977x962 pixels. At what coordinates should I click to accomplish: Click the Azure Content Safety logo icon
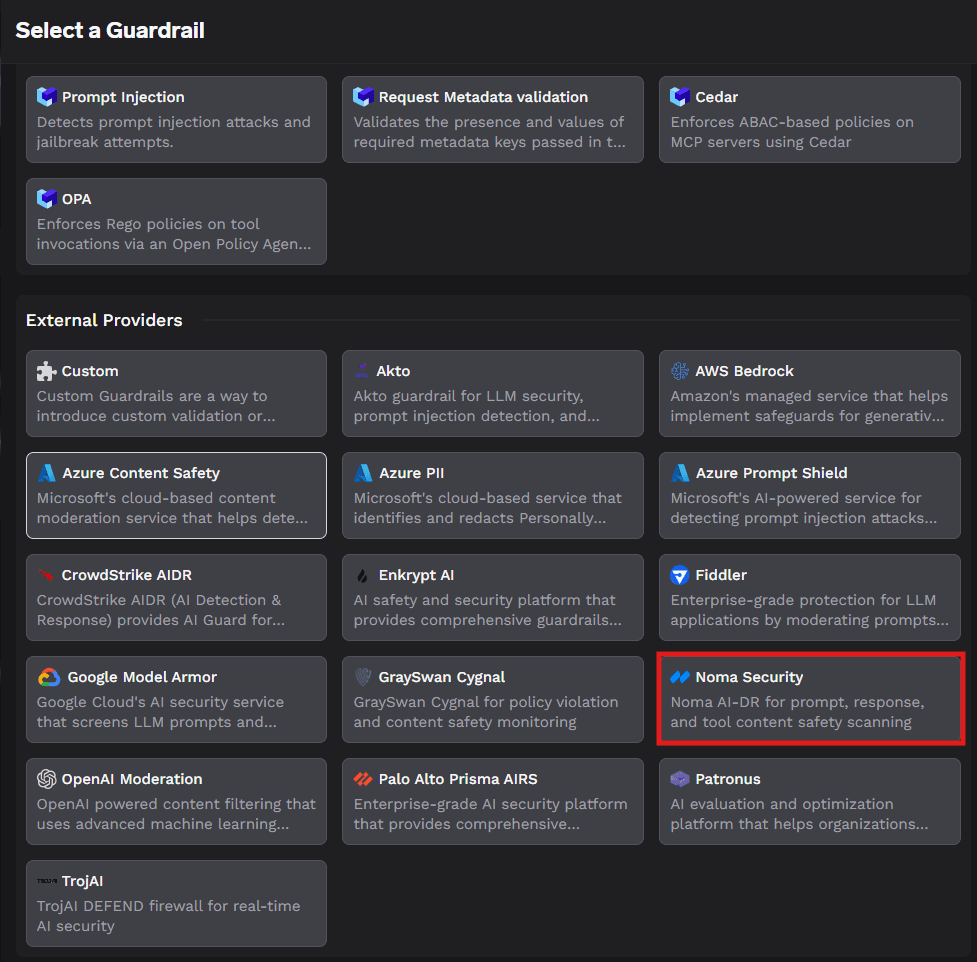tap(47, 473)
